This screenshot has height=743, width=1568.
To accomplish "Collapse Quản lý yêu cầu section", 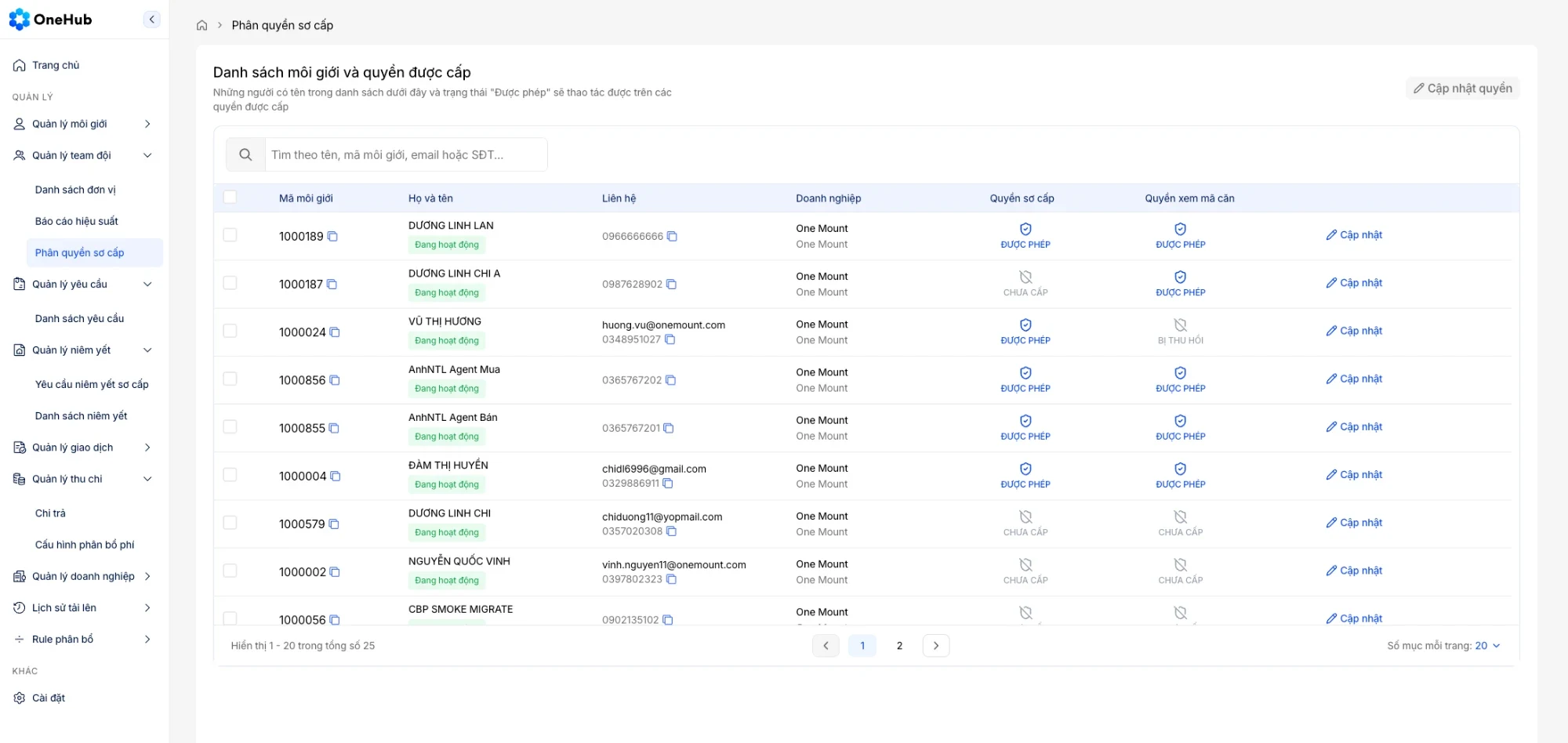I will (x=84, y=284).
